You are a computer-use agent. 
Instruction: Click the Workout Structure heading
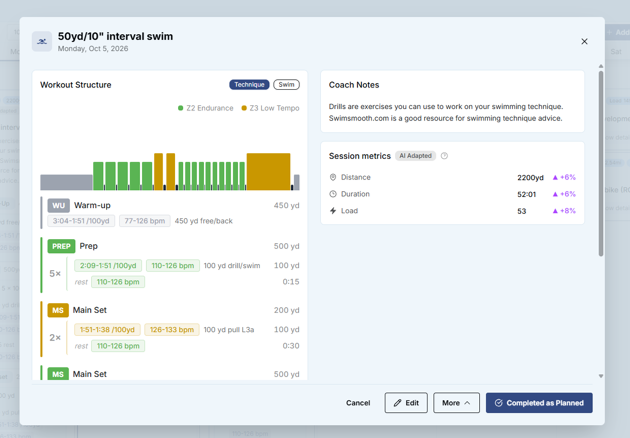pos(76,85)
